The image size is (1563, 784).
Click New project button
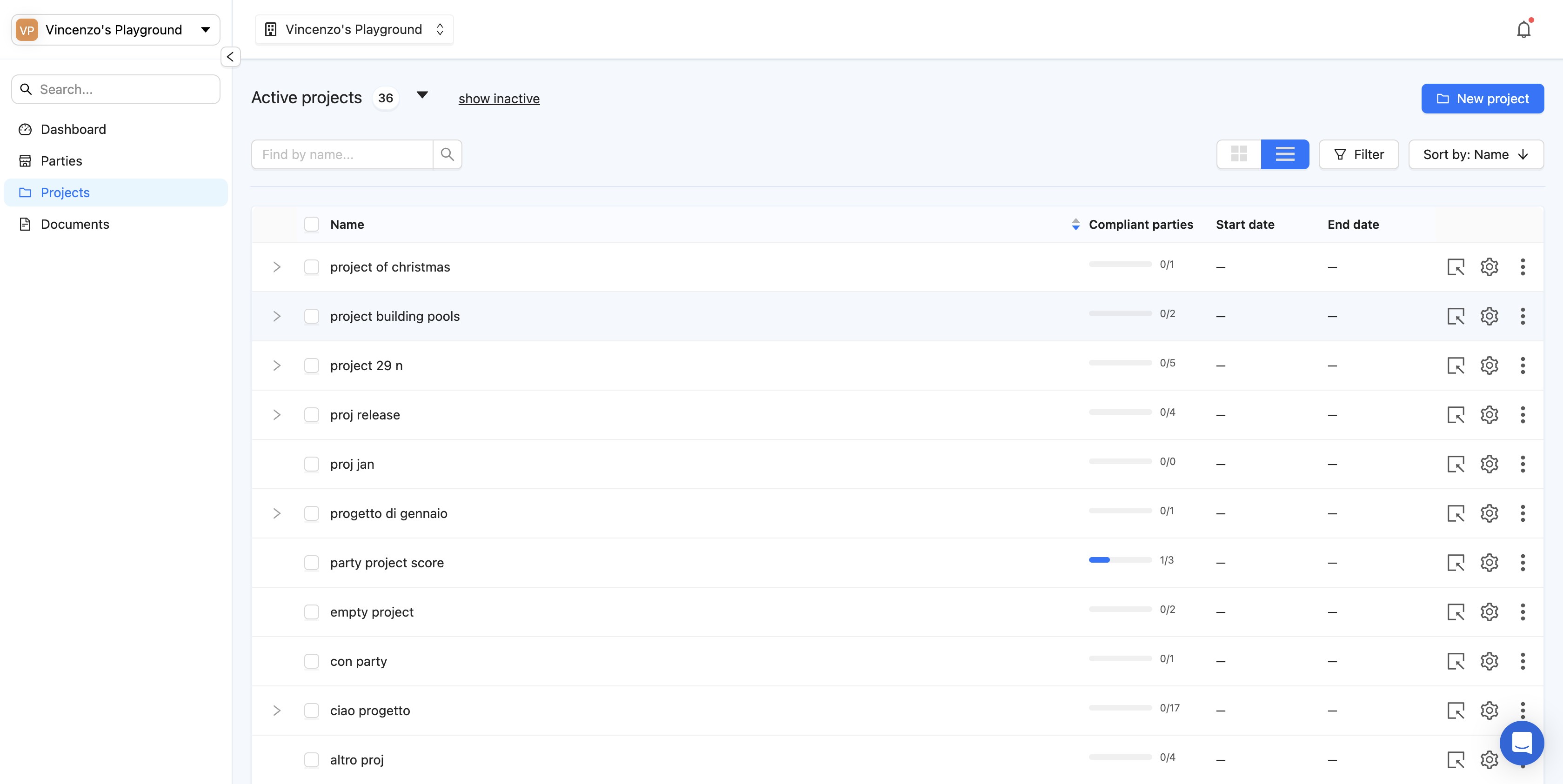[1482, 98]
